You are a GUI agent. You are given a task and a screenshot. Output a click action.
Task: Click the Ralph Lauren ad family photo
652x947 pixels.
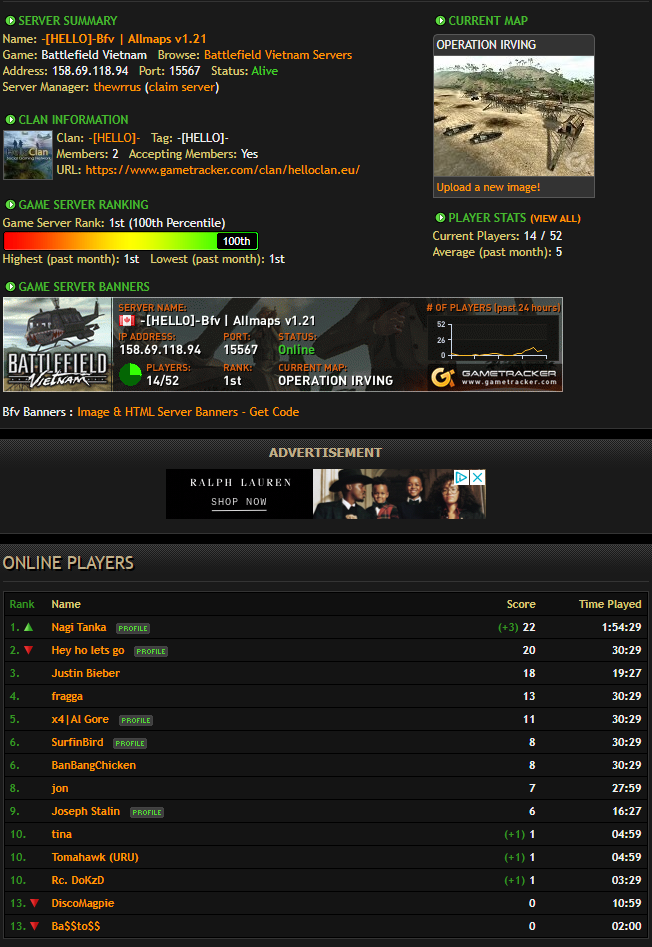click(x=398, y=494)
